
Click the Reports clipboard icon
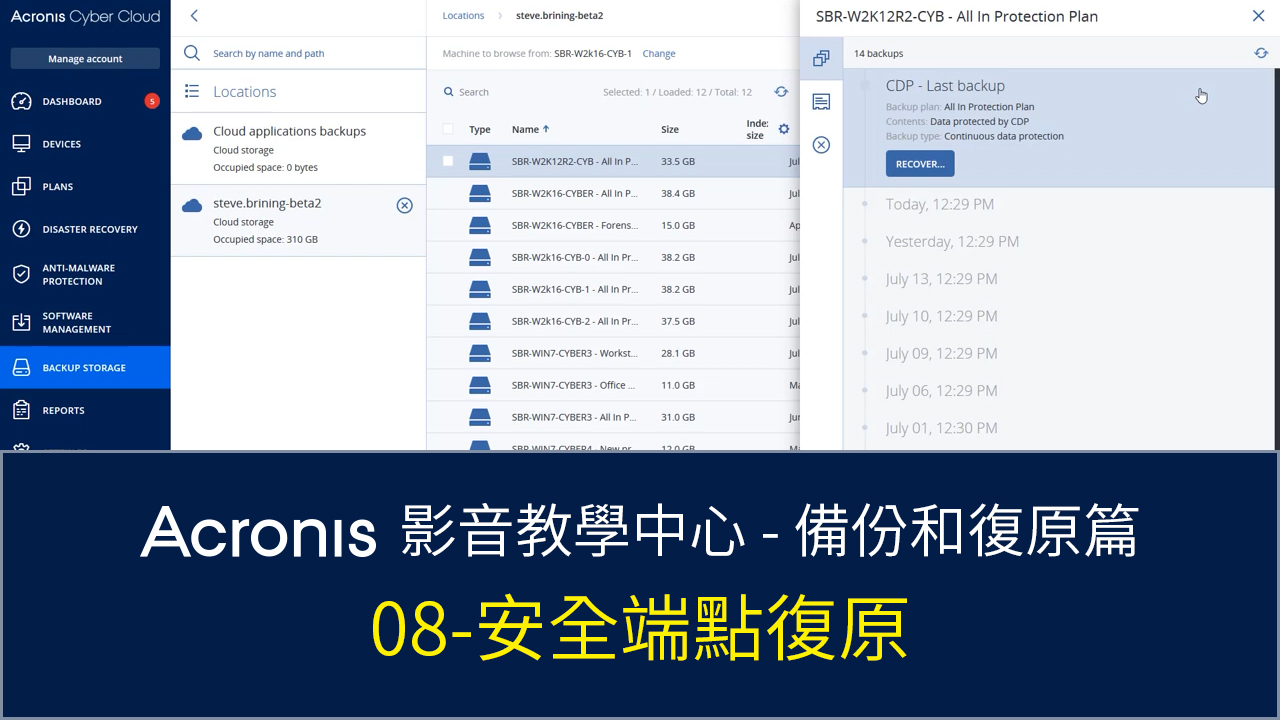tap(21, 410)
